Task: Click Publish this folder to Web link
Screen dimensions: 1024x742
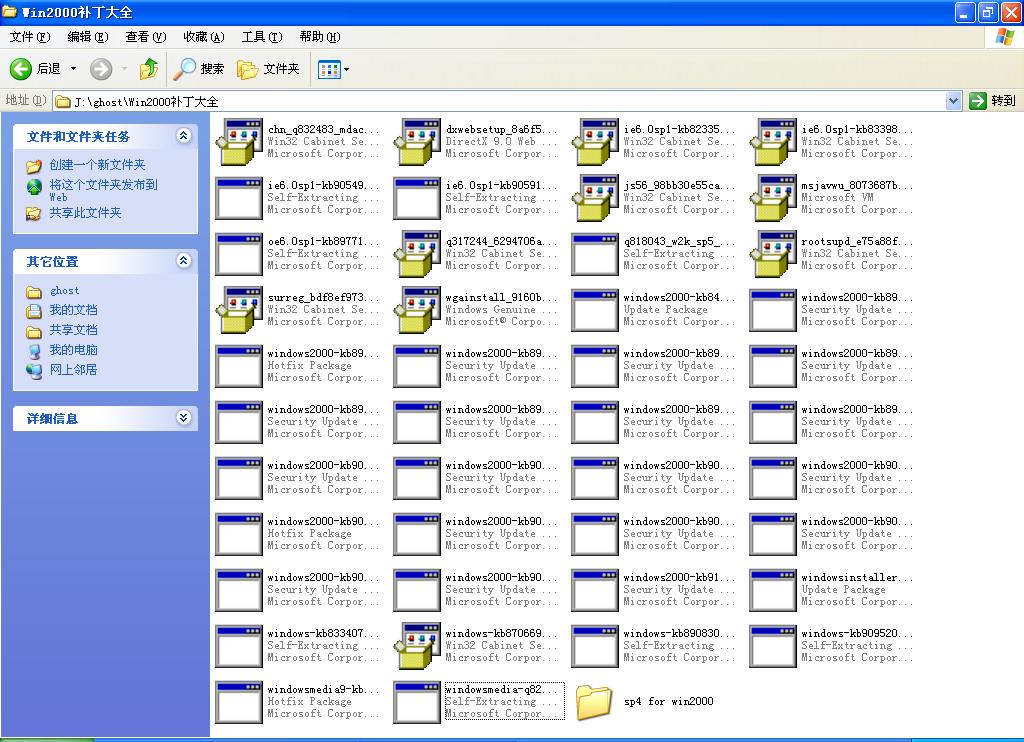Action: 103,190
